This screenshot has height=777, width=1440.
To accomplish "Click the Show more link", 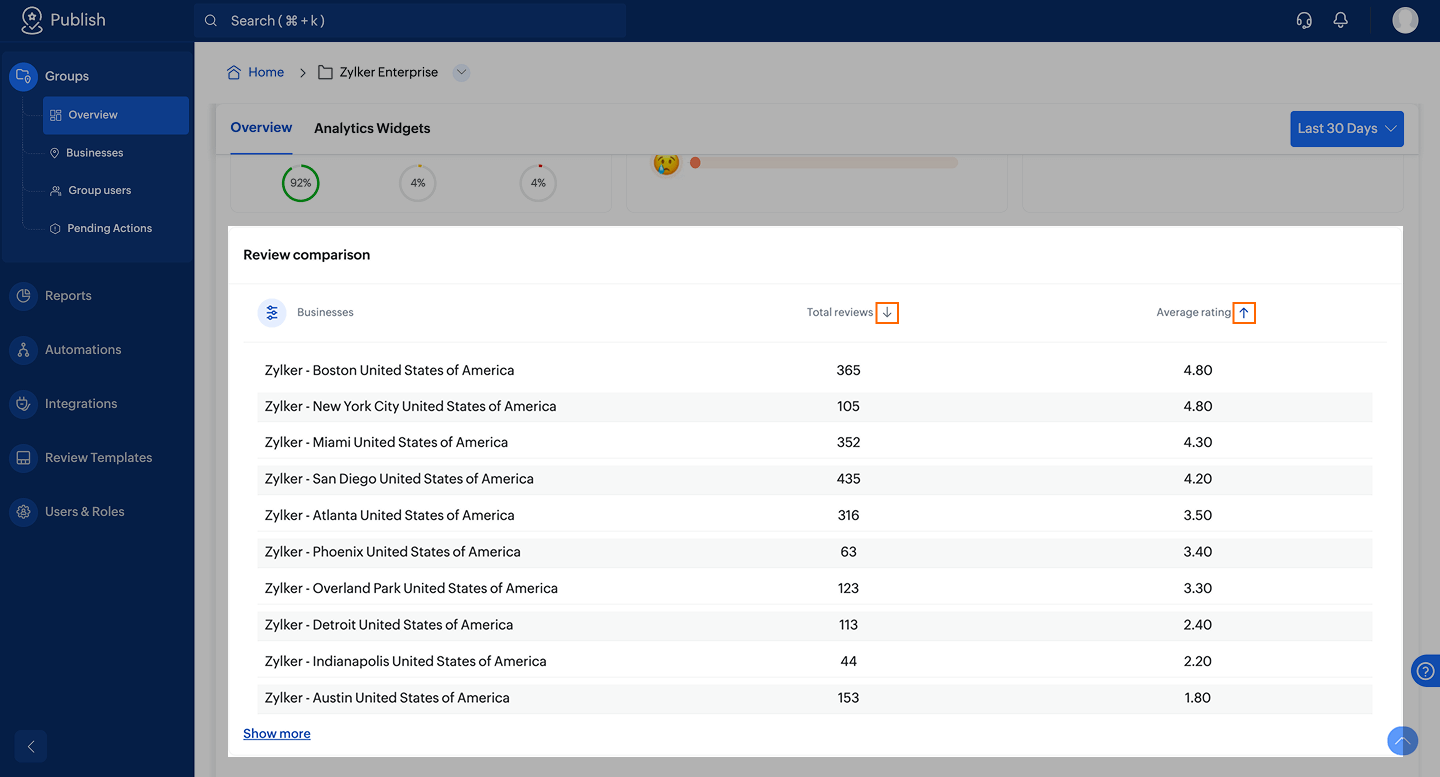I will 277,734.
